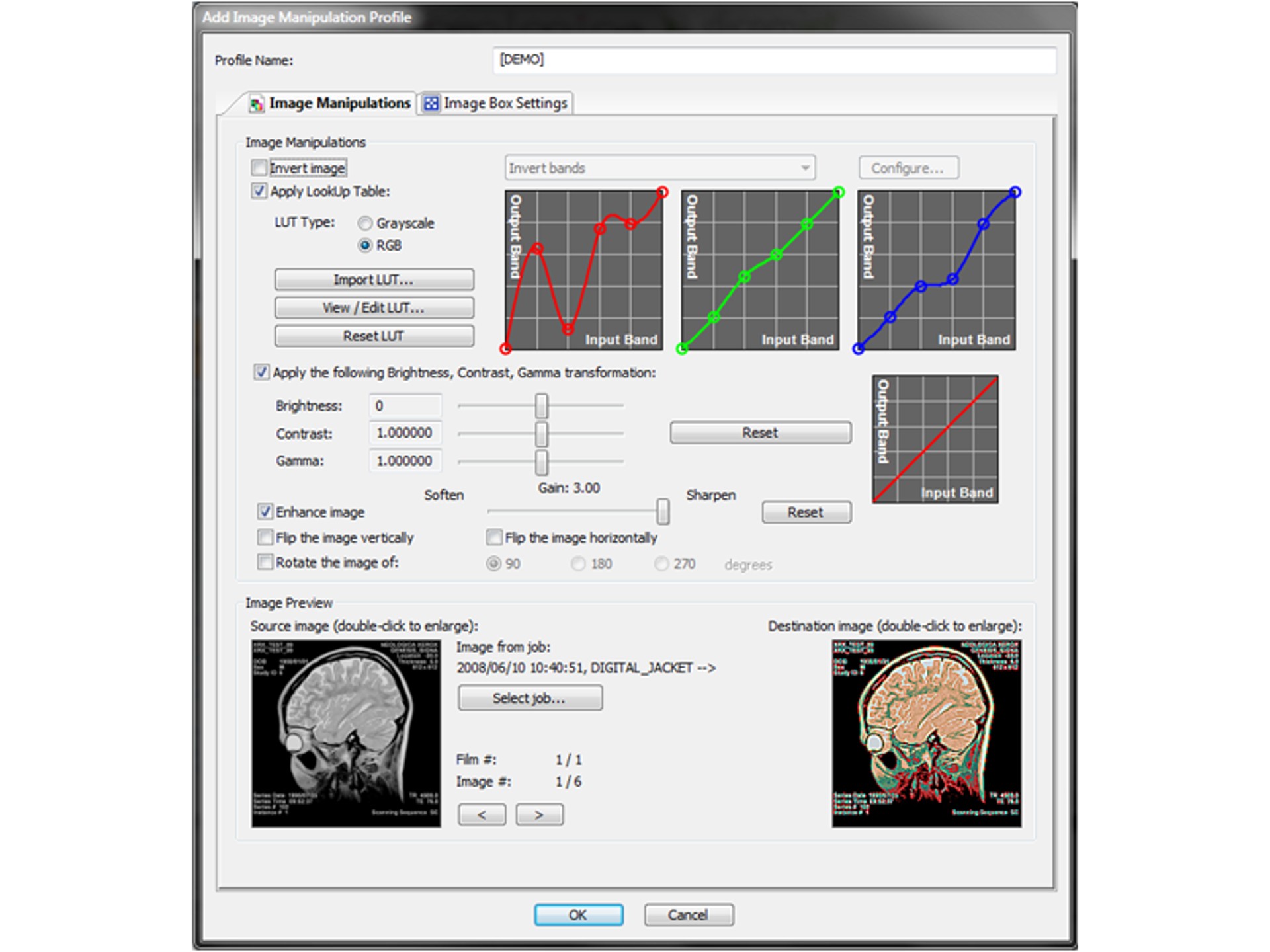Click the previous image arrow button

point(482,814)
